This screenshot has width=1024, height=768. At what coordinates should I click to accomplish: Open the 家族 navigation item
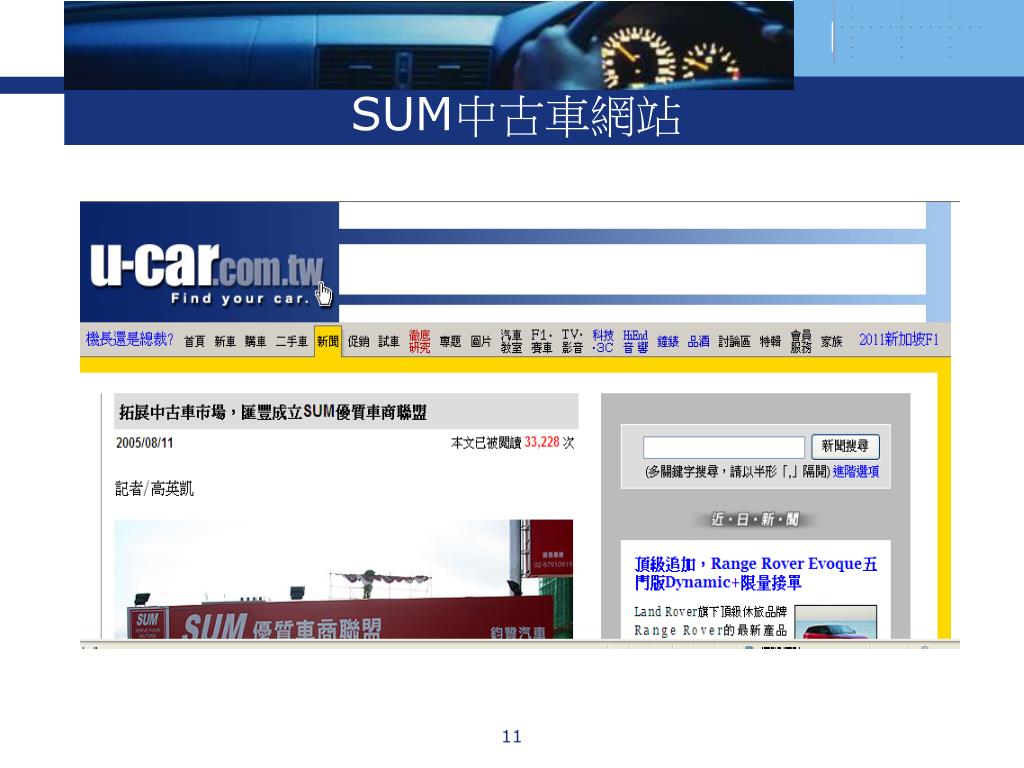pyautogui.click(x=831, y=342)
